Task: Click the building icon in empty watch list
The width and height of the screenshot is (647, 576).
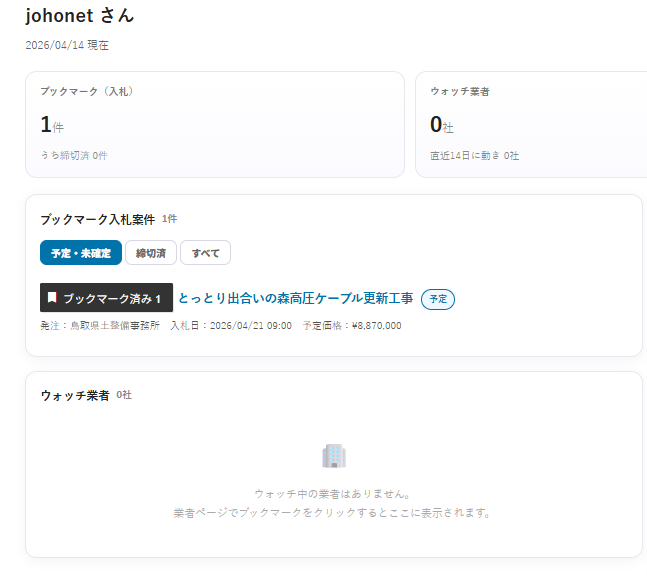Action: tap(334, 457)
